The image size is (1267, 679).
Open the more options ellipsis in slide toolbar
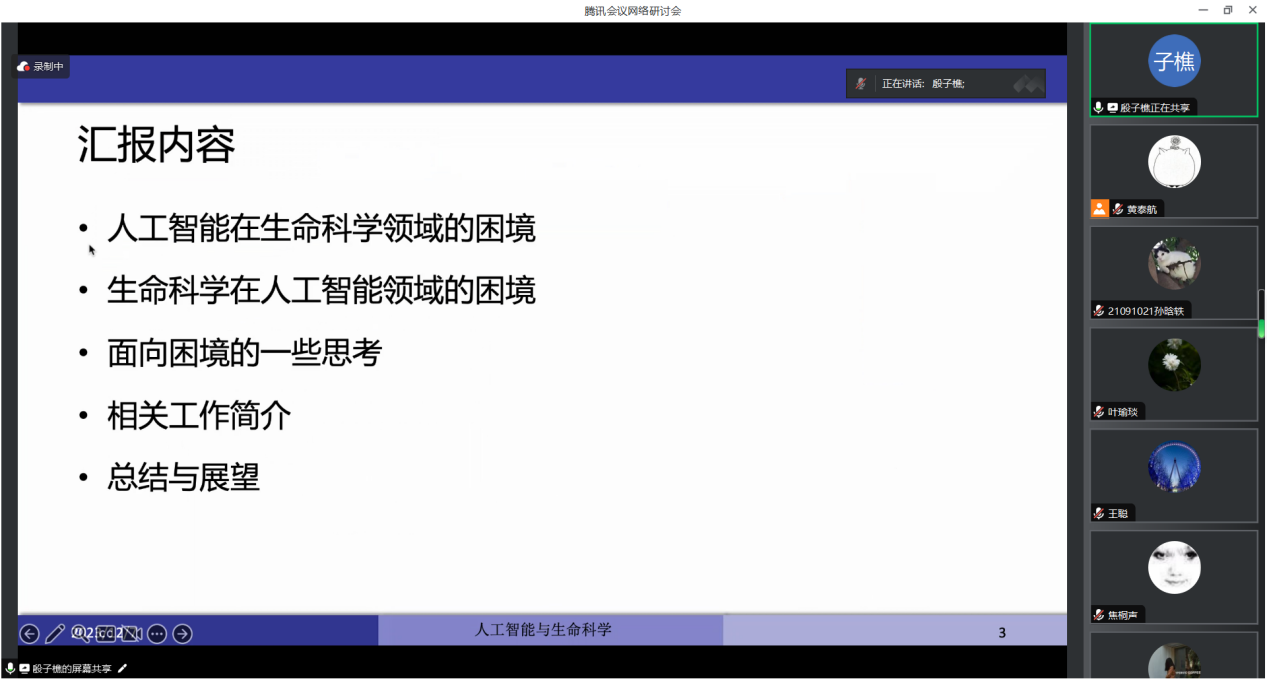point(156,633)
